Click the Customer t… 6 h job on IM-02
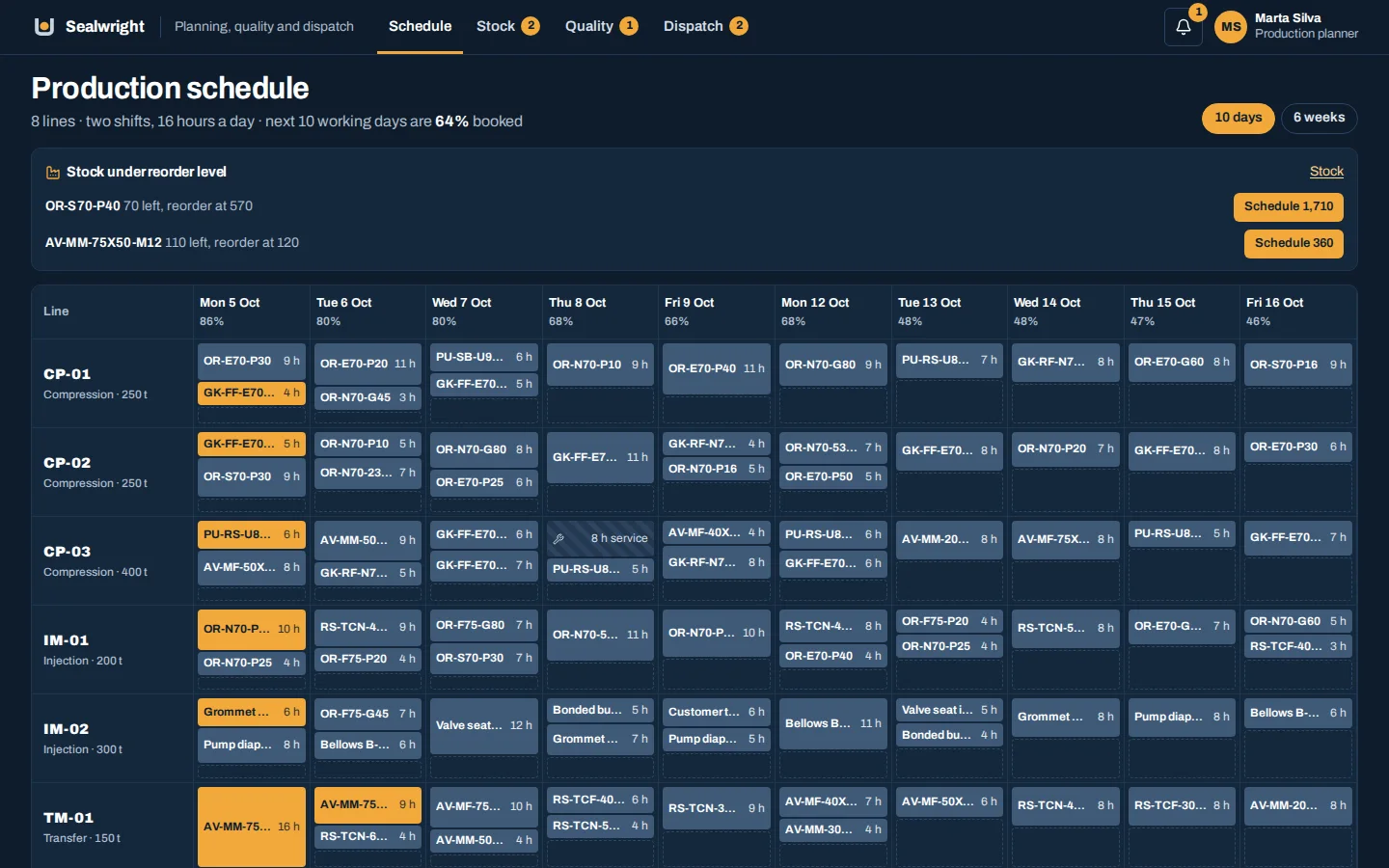 click(717, 713)
